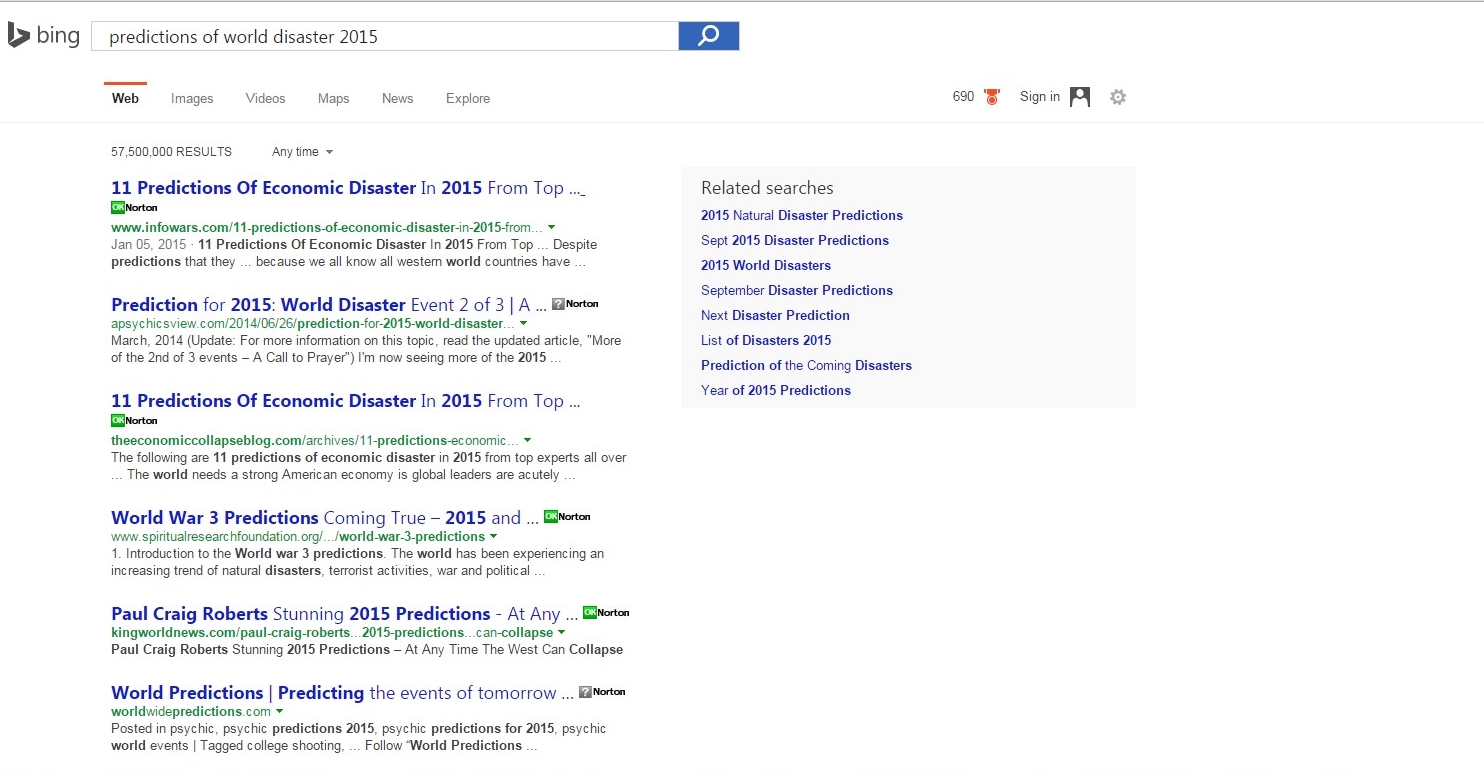1484x776 pixels.
Task: Open the Videos search tab
Action: [x=265, y=98]
